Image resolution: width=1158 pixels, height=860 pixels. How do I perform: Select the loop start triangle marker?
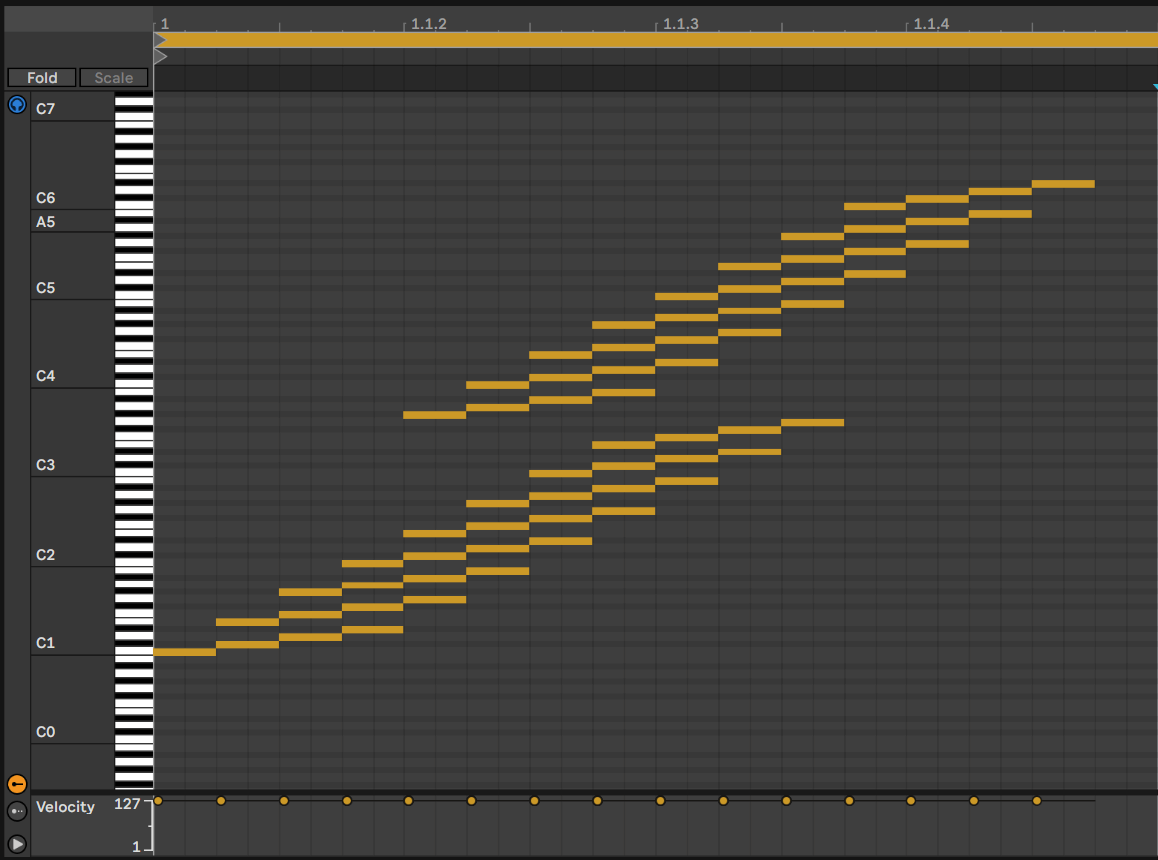tap(160, 40)
